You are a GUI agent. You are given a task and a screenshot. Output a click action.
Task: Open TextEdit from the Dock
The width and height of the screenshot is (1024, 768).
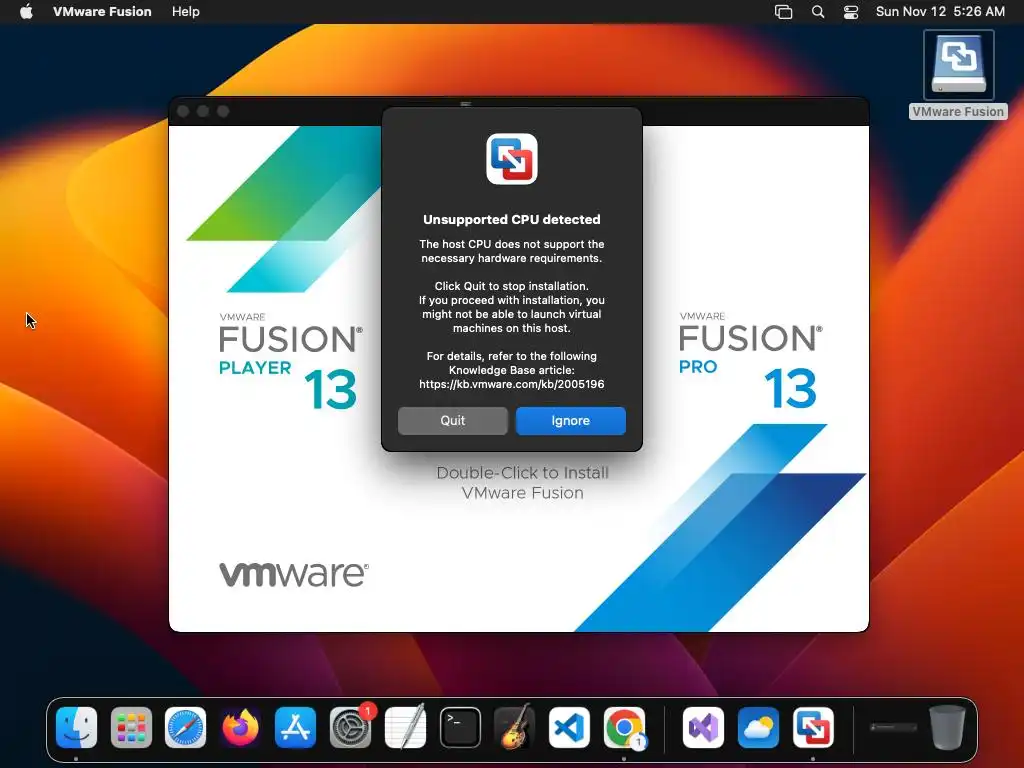(406, 728)
